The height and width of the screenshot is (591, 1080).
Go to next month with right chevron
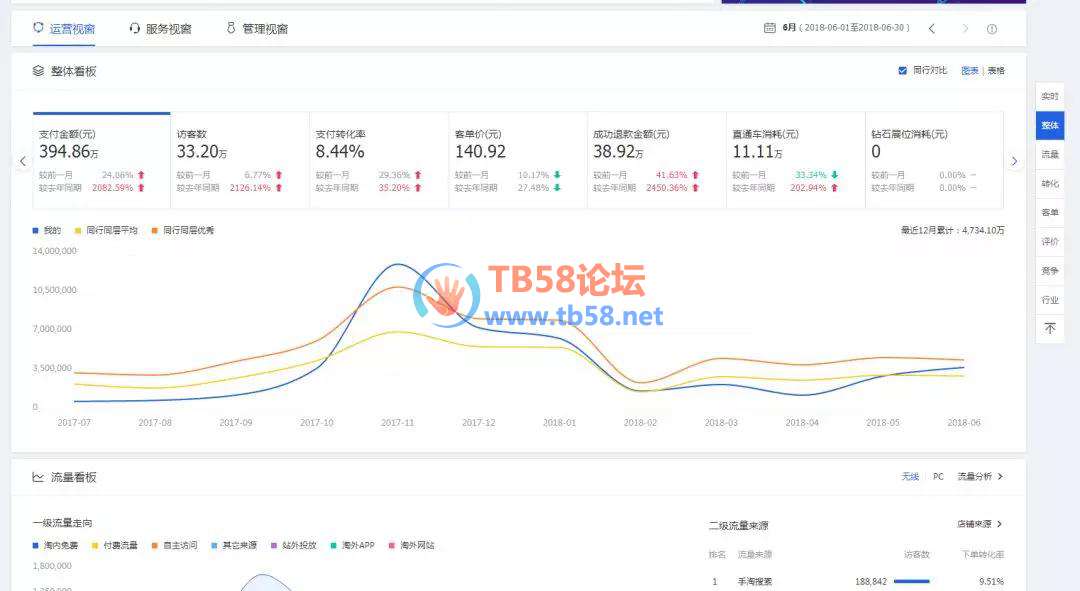965,28
